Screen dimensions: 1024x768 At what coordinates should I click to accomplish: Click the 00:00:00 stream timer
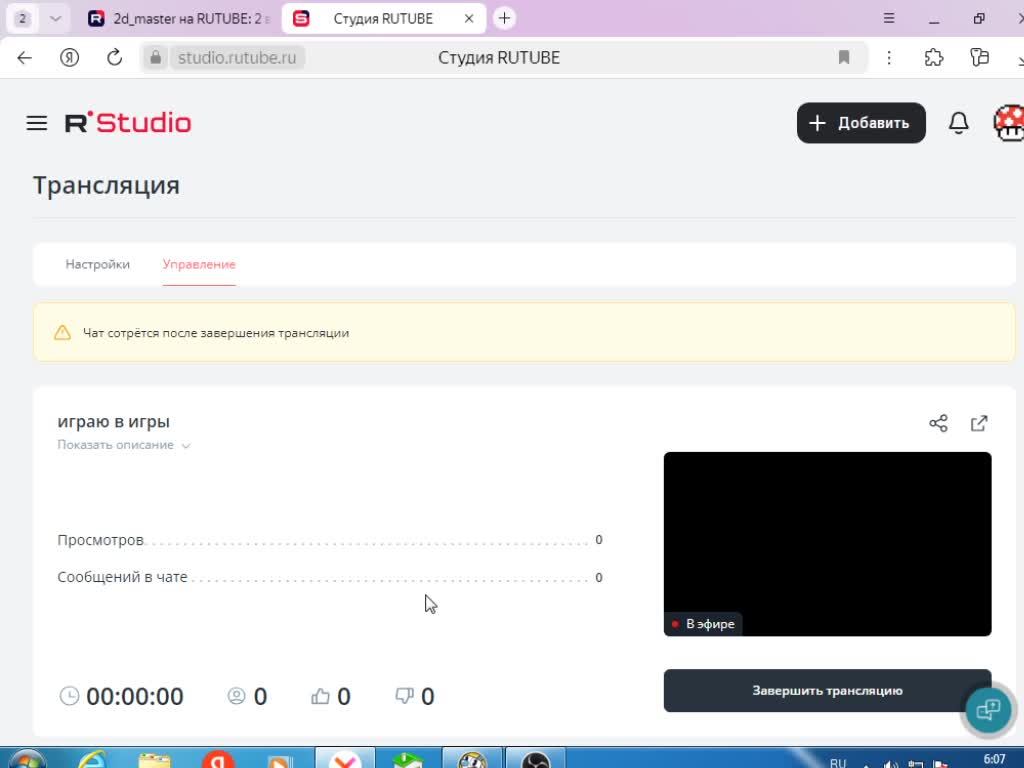(135, 696)
